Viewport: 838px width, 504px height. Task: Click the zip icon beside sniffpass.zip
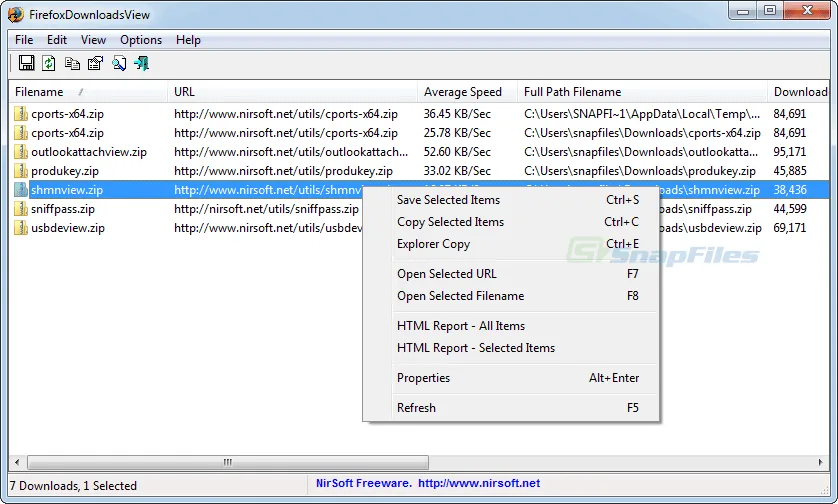[21, 209]
